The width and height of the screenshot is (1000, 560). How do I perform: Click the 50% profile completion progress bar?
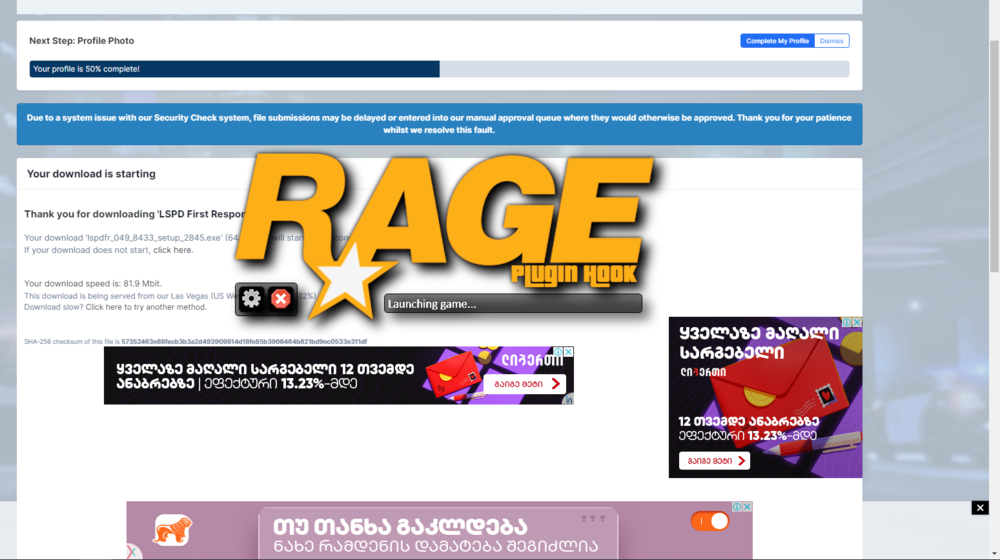pyautogui.click(x=439, y=69)
